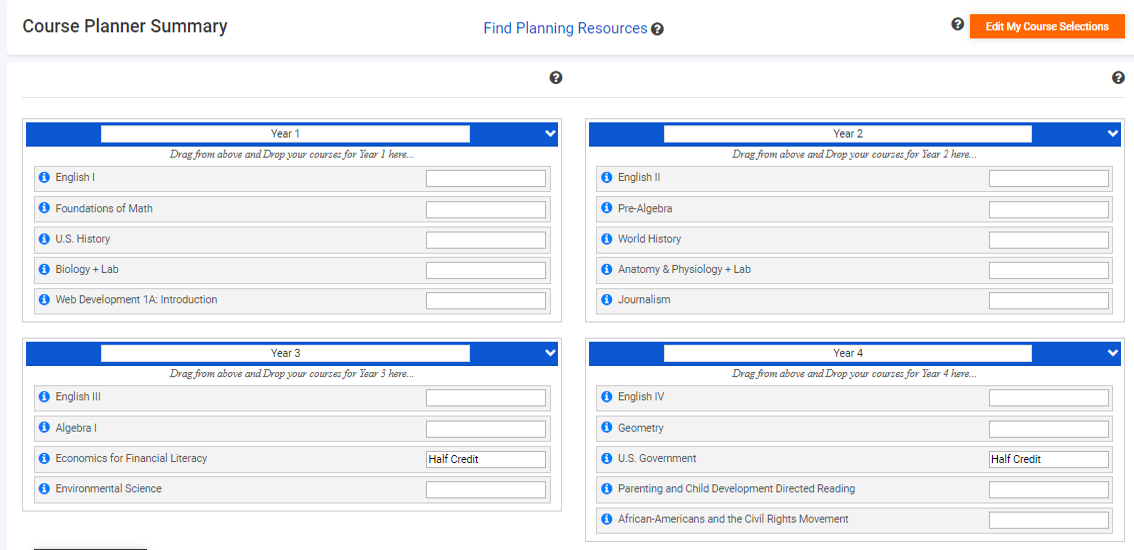Screen dimensions: 1134x550
Task: Open info icon for Algebra I
Action: [44, 428]
